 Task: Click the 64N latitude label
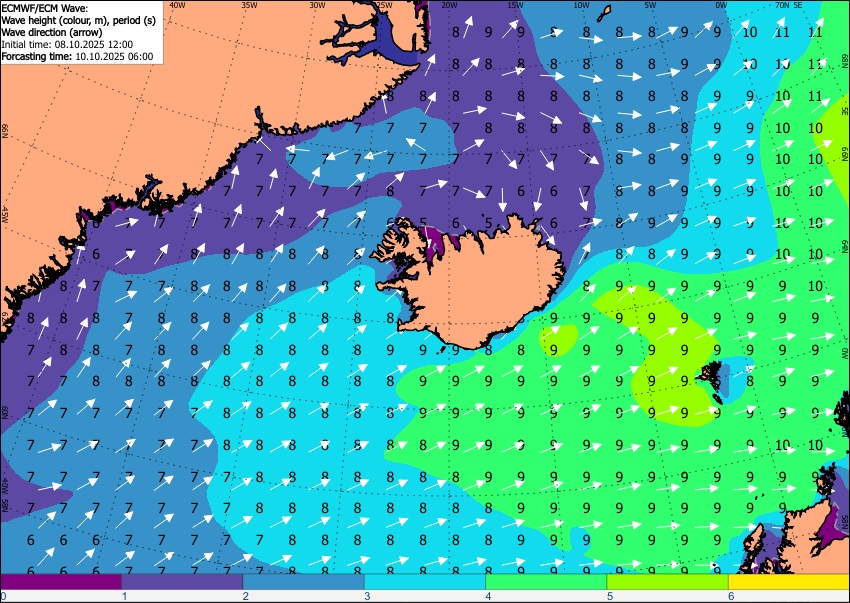(845, 247)
